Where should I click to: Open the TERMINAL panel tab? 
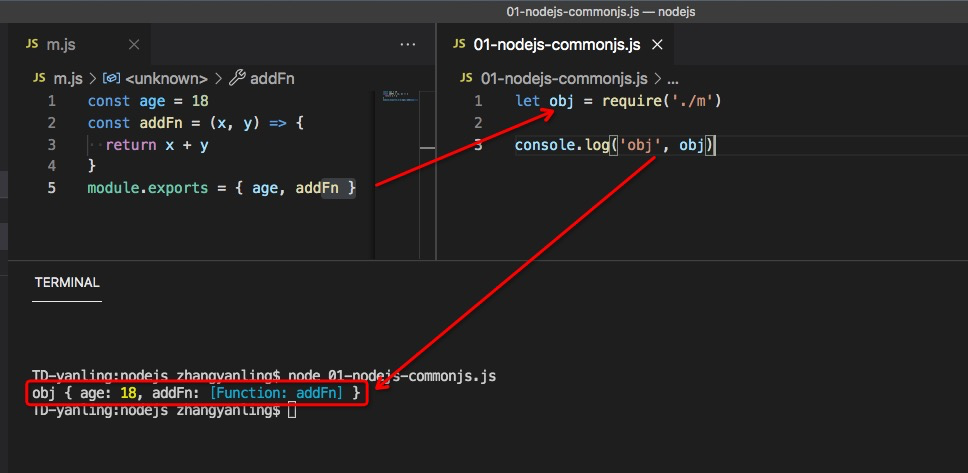pyautogui.click(x=67, y=283)
